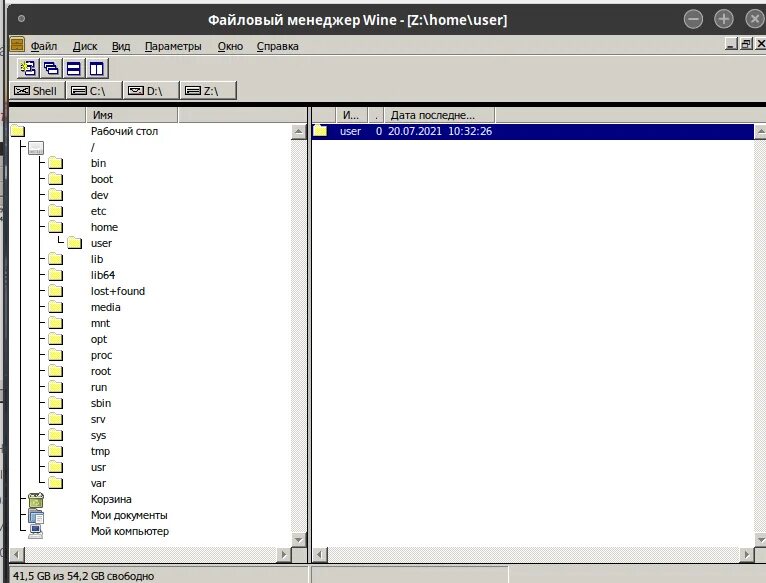Select the mnt folder icon

pyautogui.click(x=56, y=323)
